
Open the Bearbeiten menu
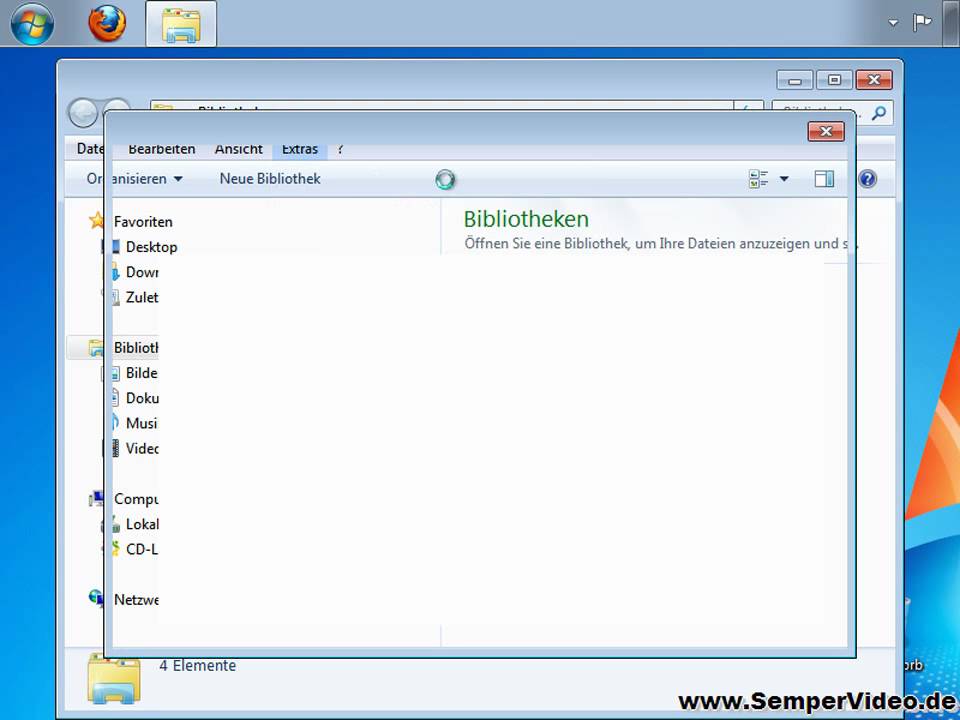(x=162, y=149)
